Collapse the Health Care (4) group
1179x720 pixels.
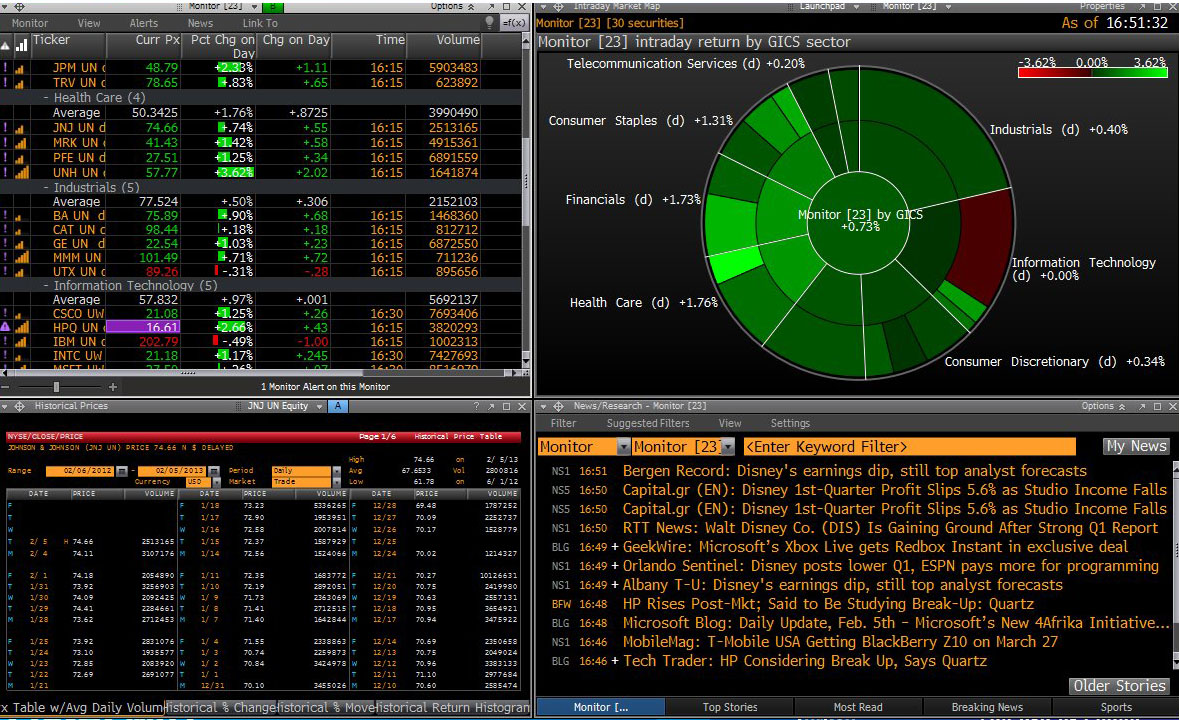pos(46,98)
